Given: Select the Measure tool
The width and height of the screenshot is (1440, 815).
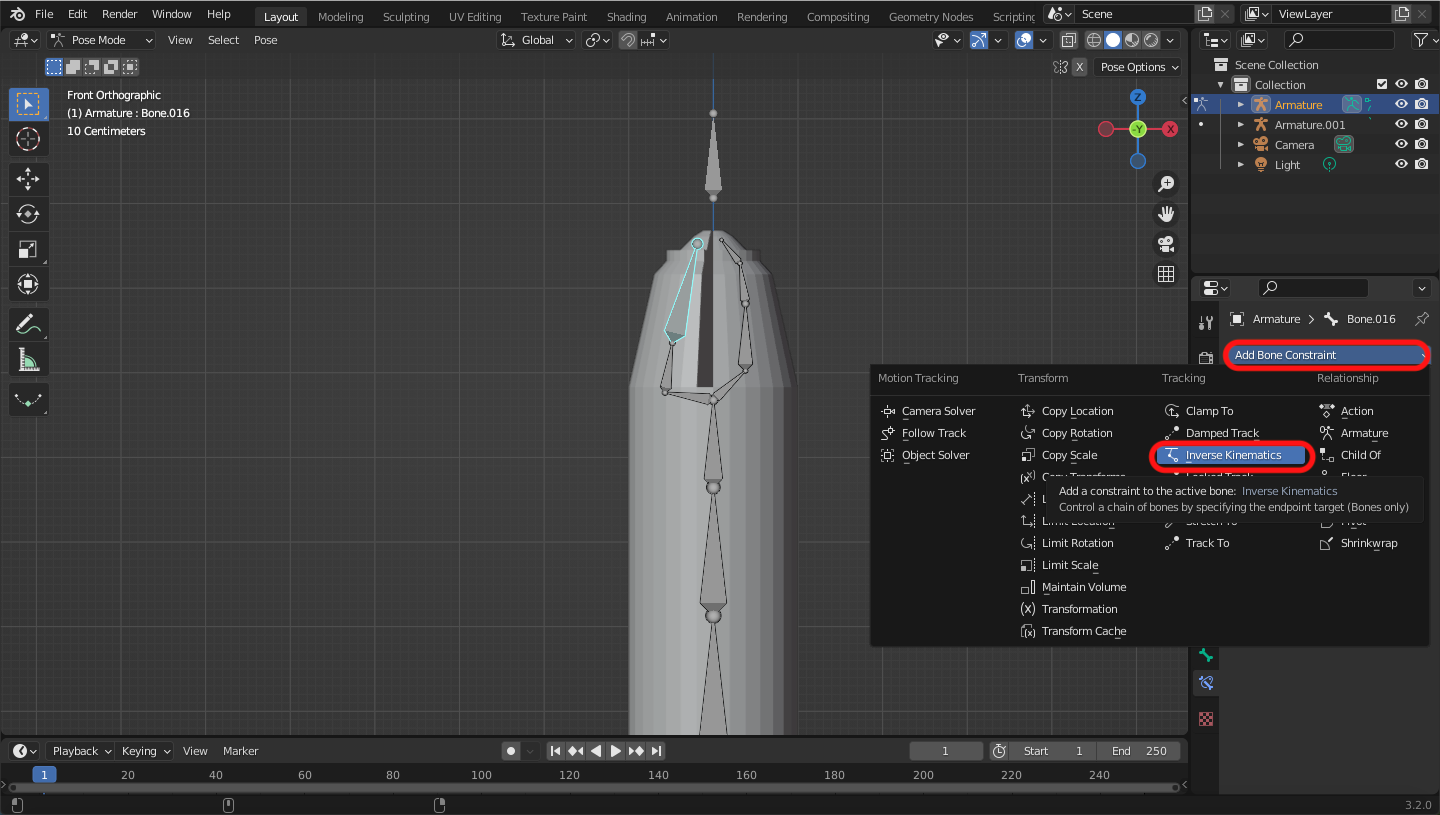Looking at the screenshot, I should [29, 359].
